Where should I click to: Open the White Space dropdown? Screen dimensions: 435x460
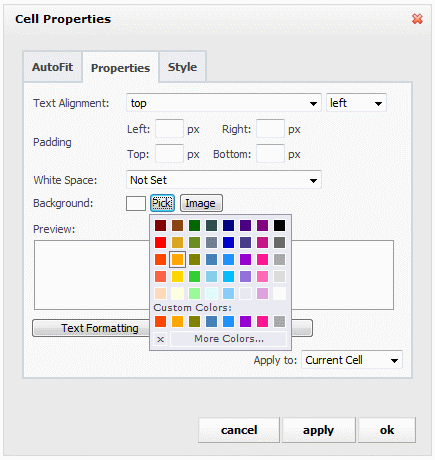coord(224,180)
